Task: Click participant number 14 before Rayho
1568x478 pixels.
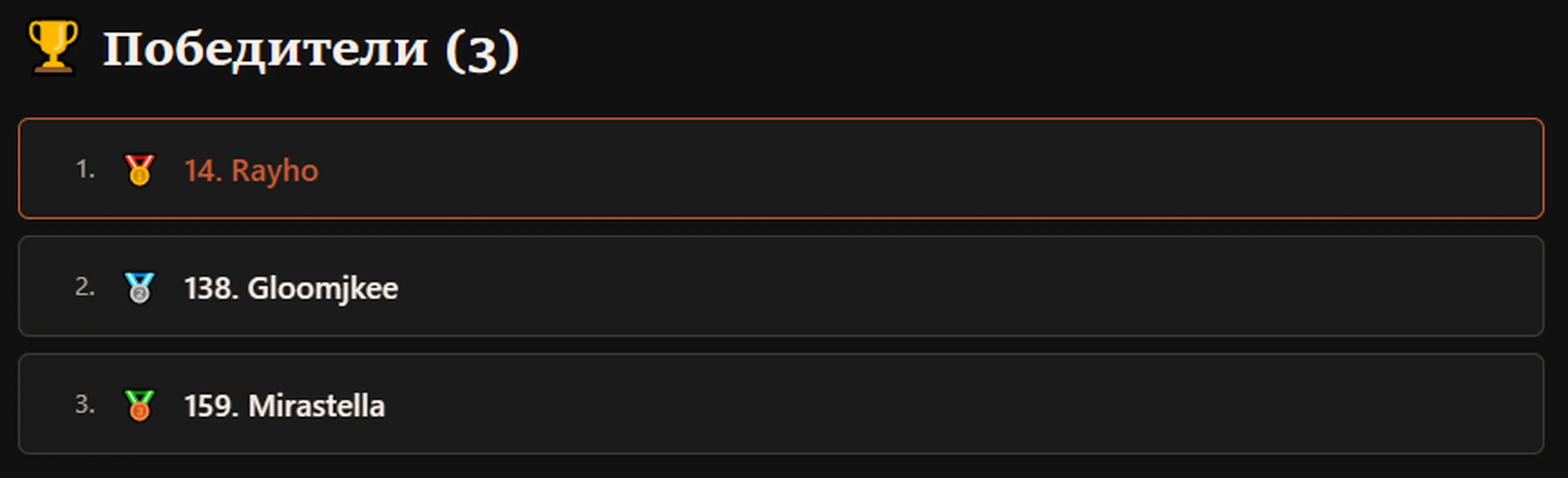Action: (203, 171)
